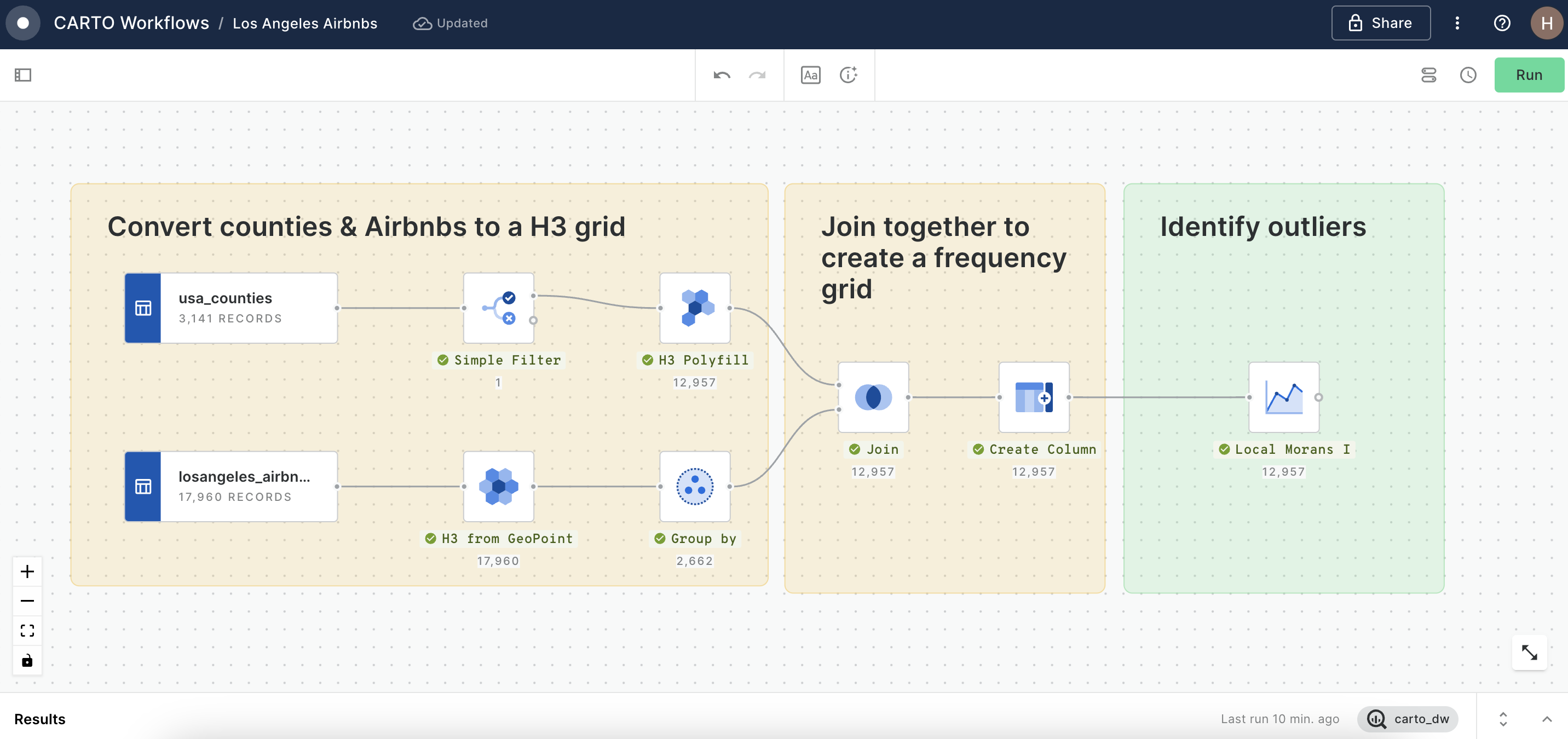1568x739 pixels.
Task: Open help via the question mark icon
Action: (x=1502, y=22)
